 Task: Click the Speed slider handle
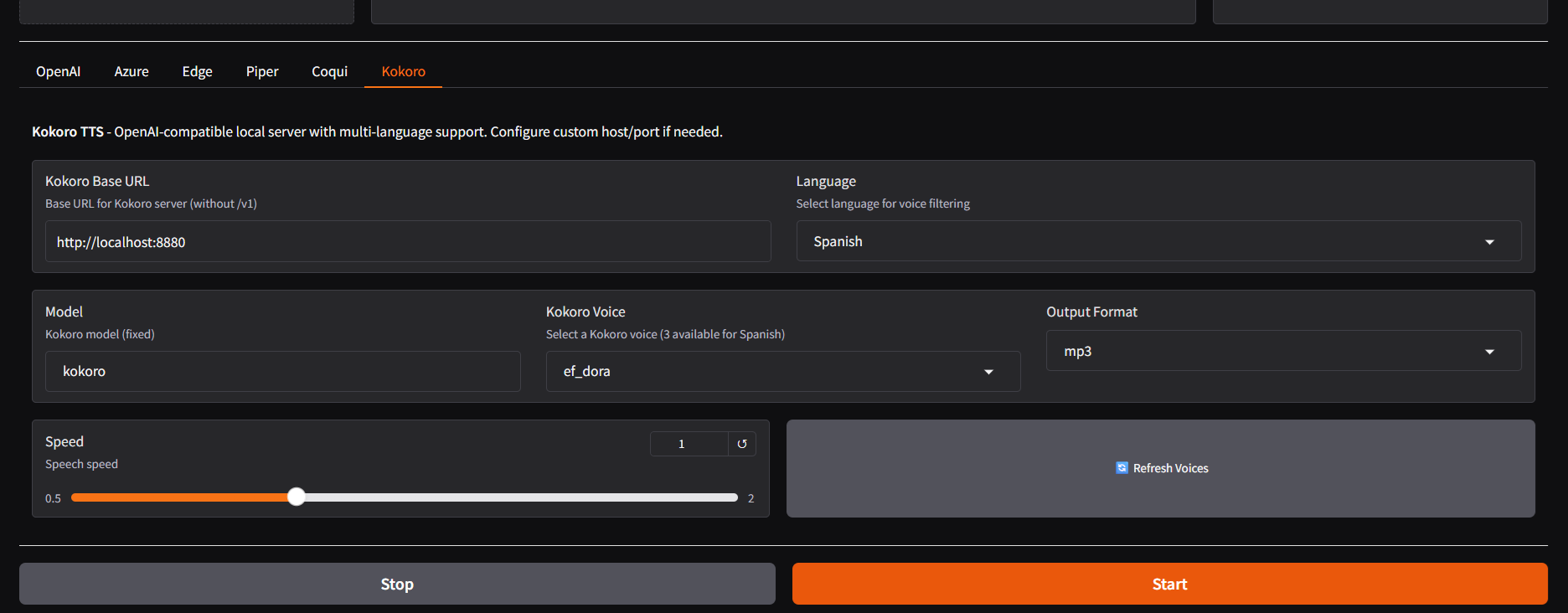(x=297, y=497)
